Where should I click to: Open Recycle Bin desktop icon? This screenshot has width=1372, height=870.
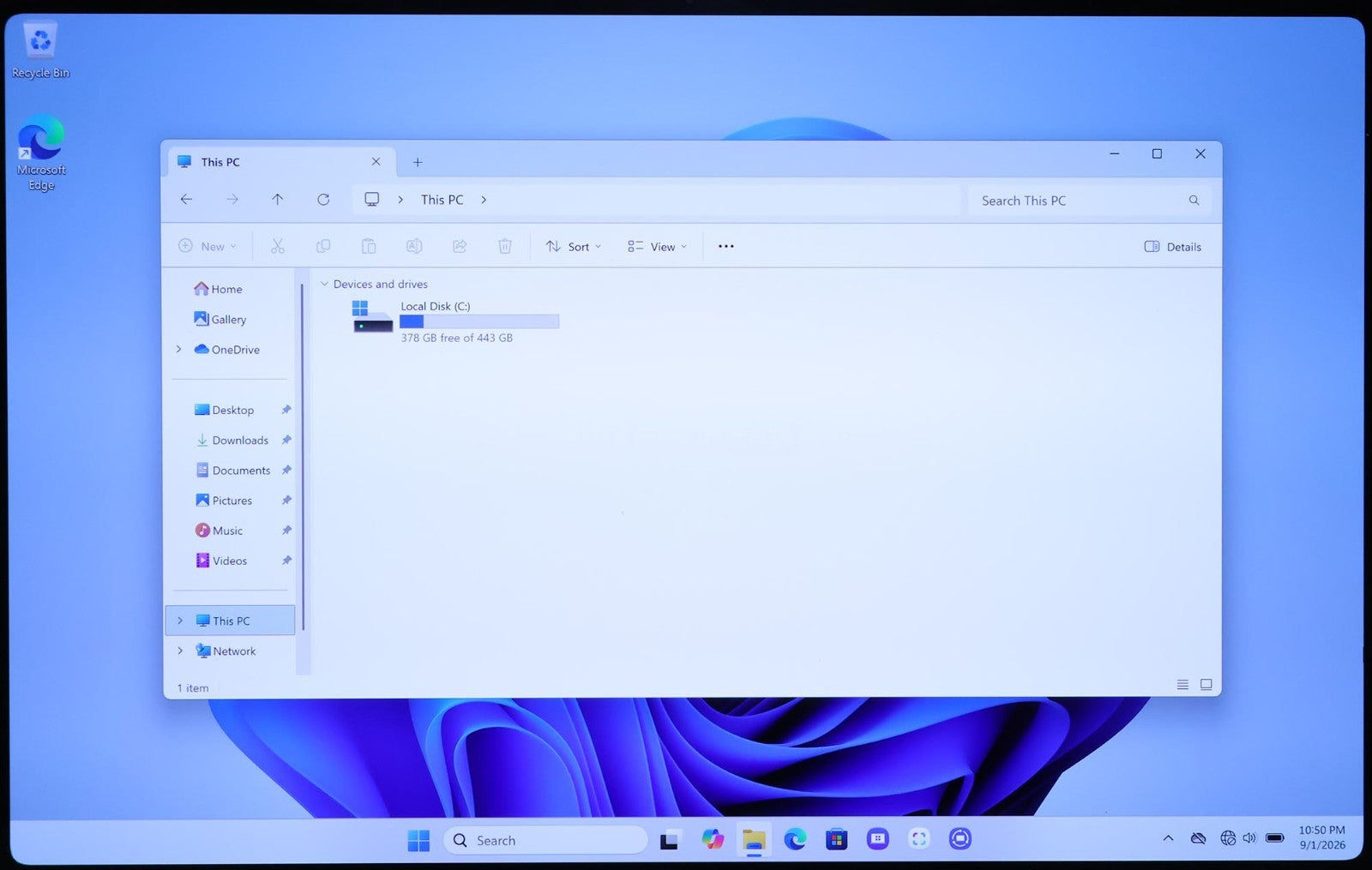(40, 50)
